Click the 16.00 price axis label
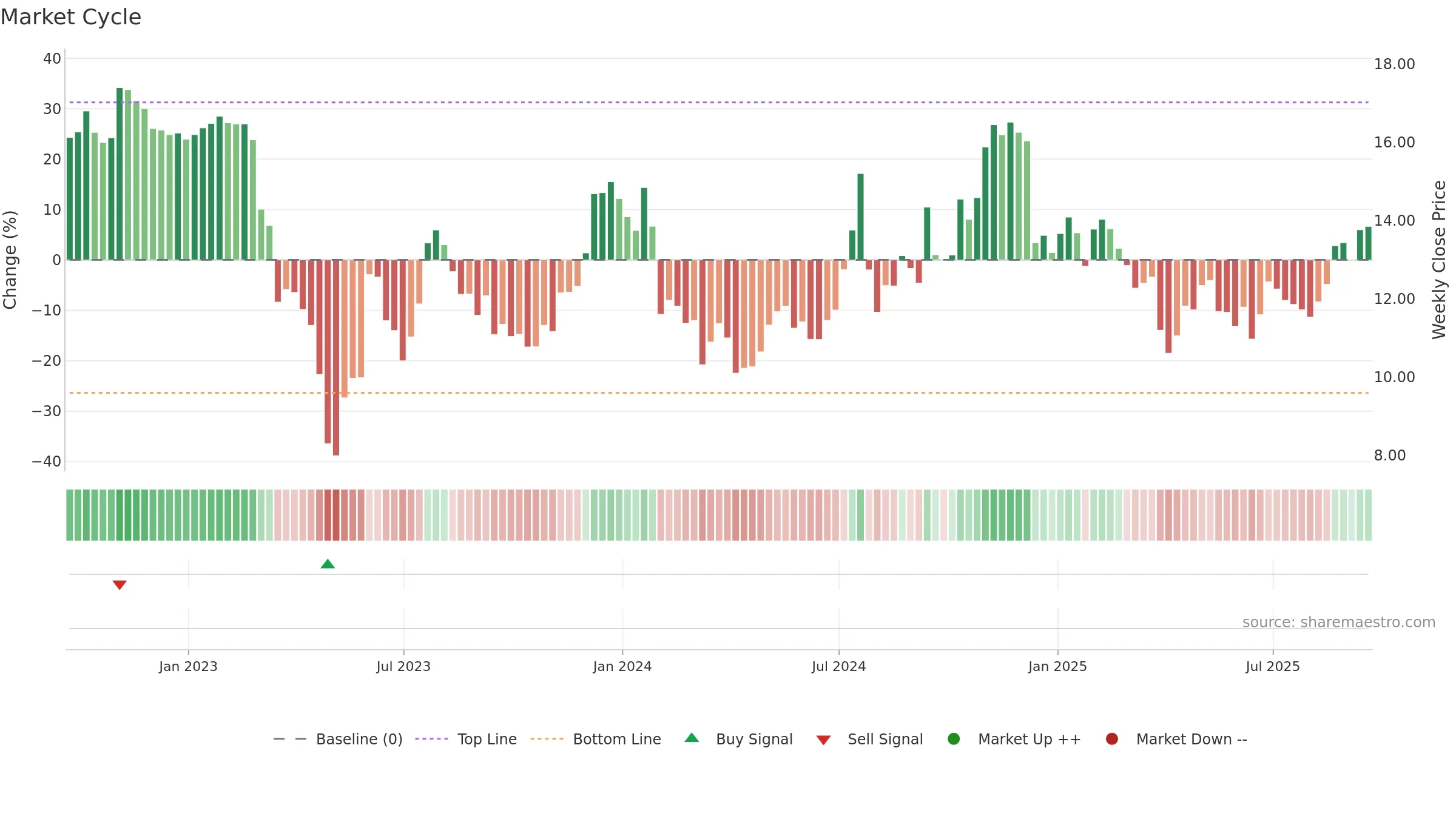This screenshot has height=819, width=1456. (x=1394, y=142)
